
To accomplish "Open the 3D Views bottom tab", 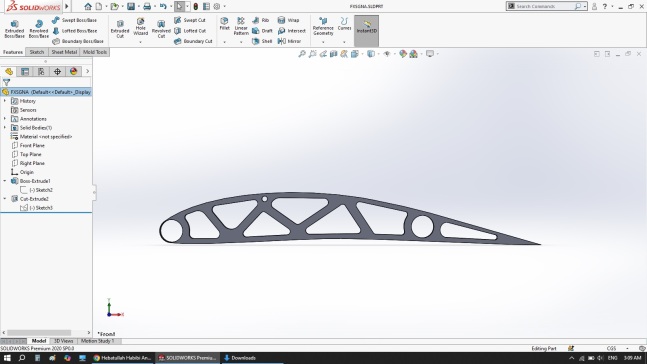I will (x=64, y=341).
